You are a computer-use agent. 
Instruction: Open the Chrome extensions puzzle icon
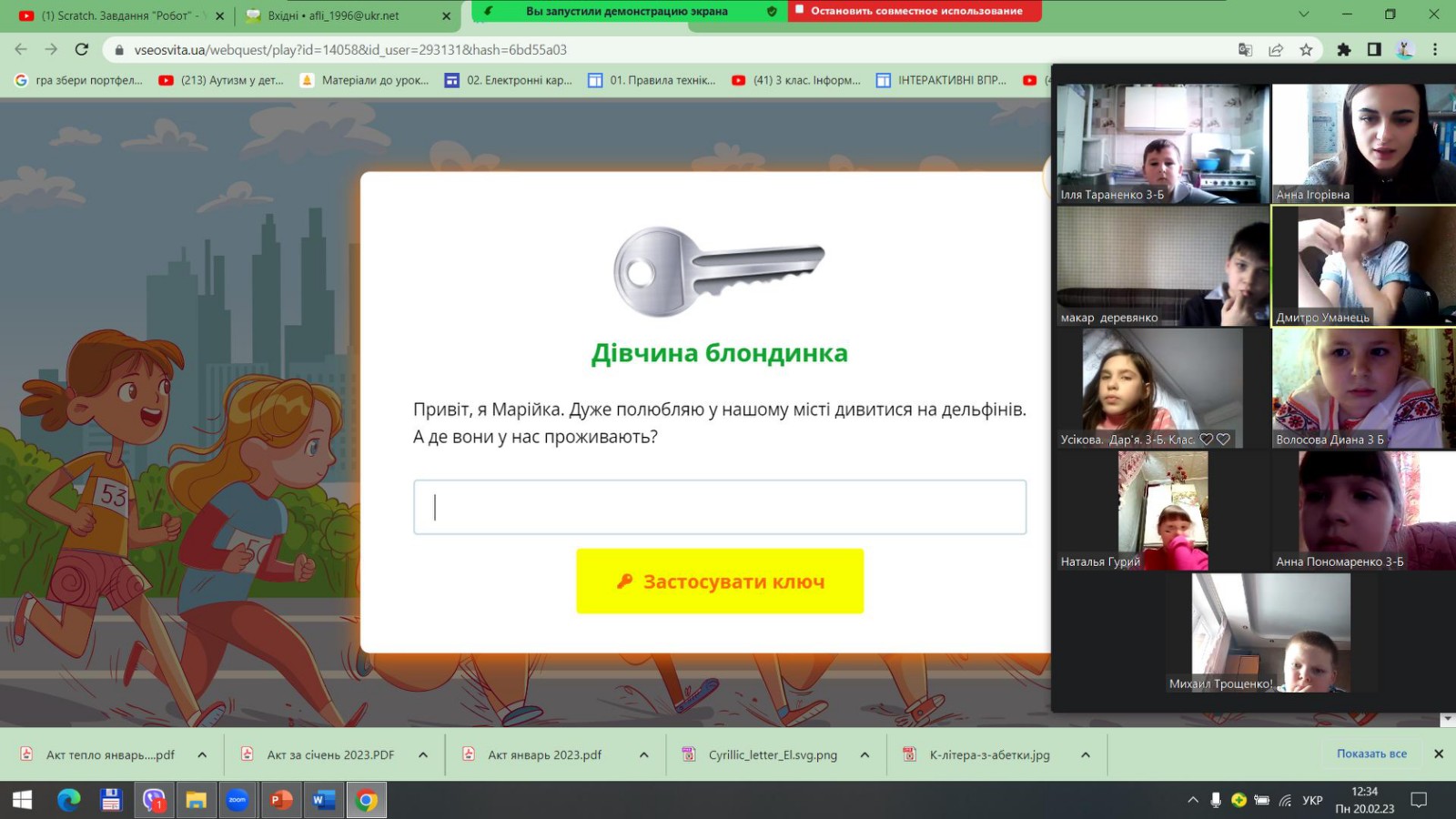coord(1343,49)
